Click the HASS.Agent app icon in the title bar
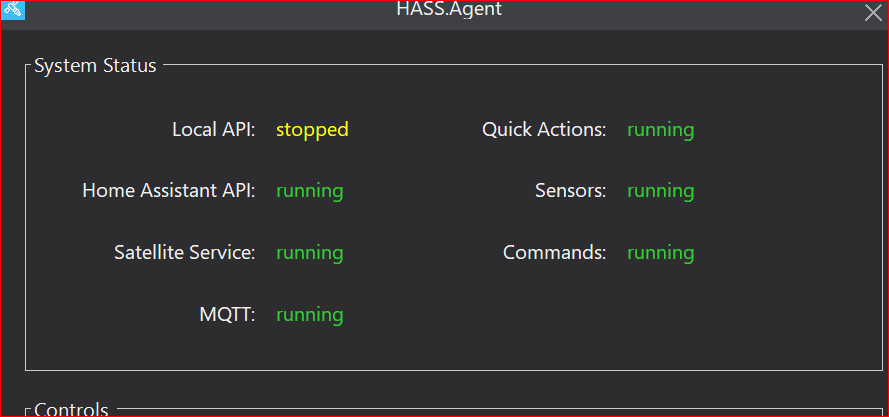 (x=13, y=11)
